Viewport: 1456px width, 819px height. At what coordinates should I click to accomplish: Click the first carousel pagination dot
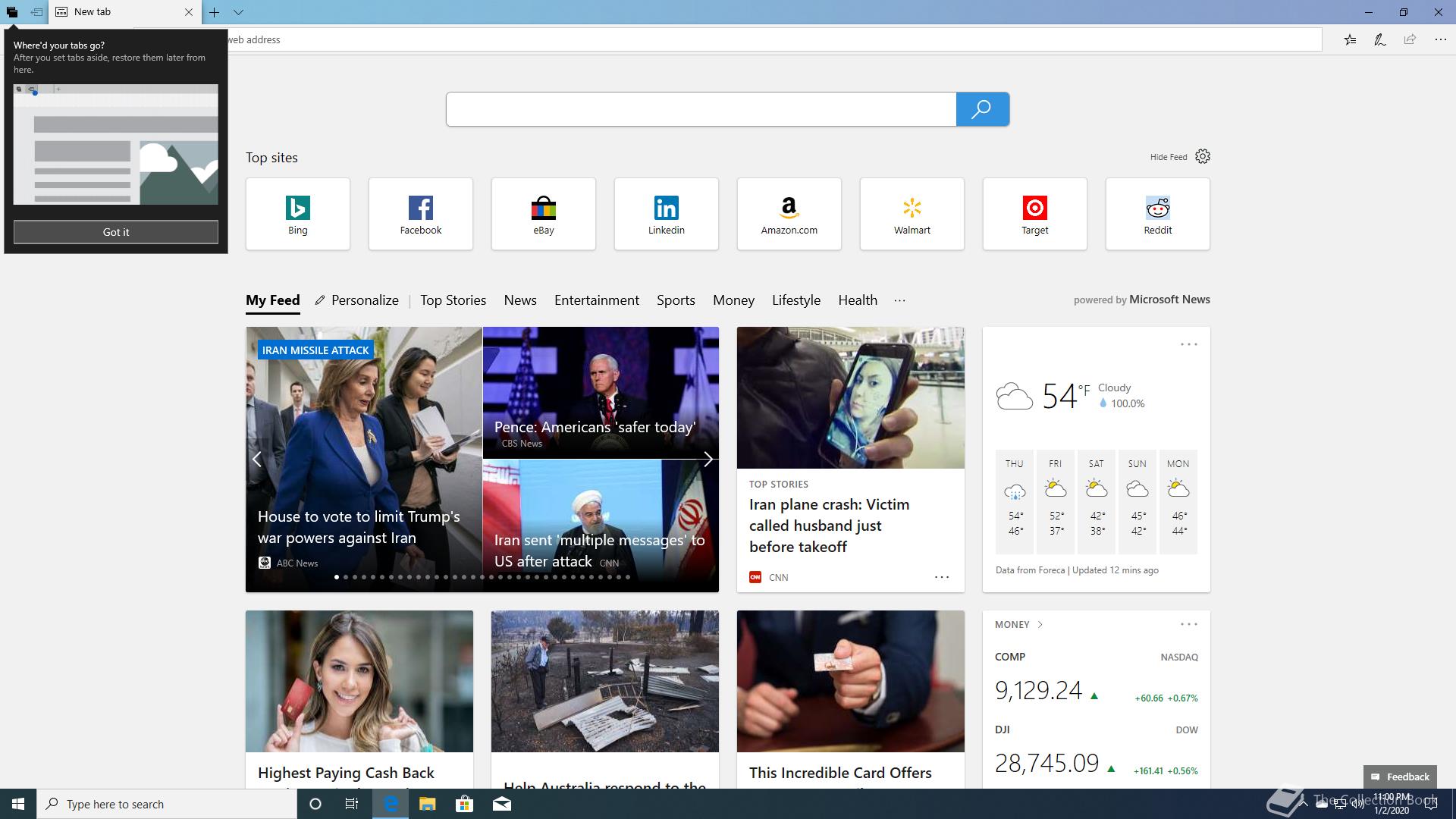tap(337, 577)
